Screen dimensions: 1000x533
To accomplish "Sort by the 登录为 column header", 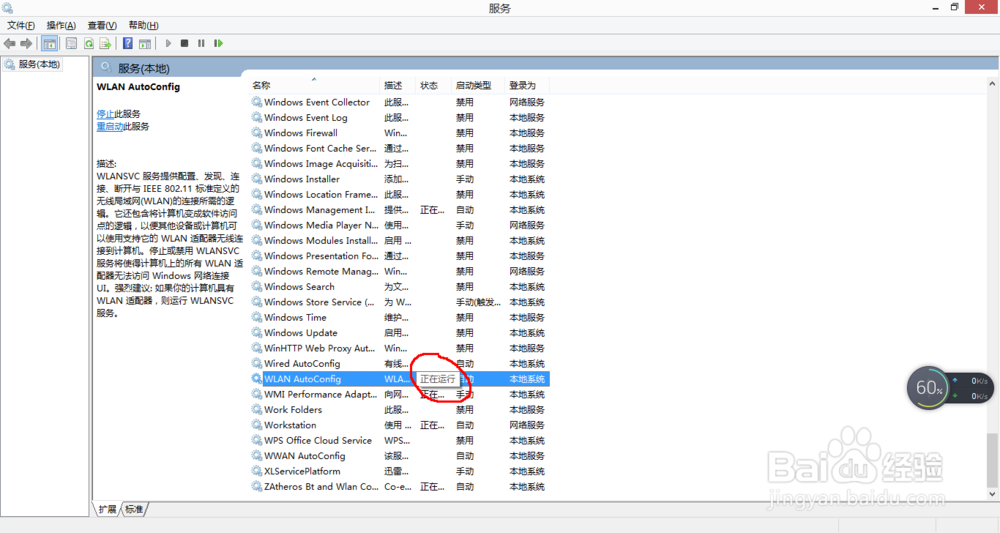I will pos(527,85).
